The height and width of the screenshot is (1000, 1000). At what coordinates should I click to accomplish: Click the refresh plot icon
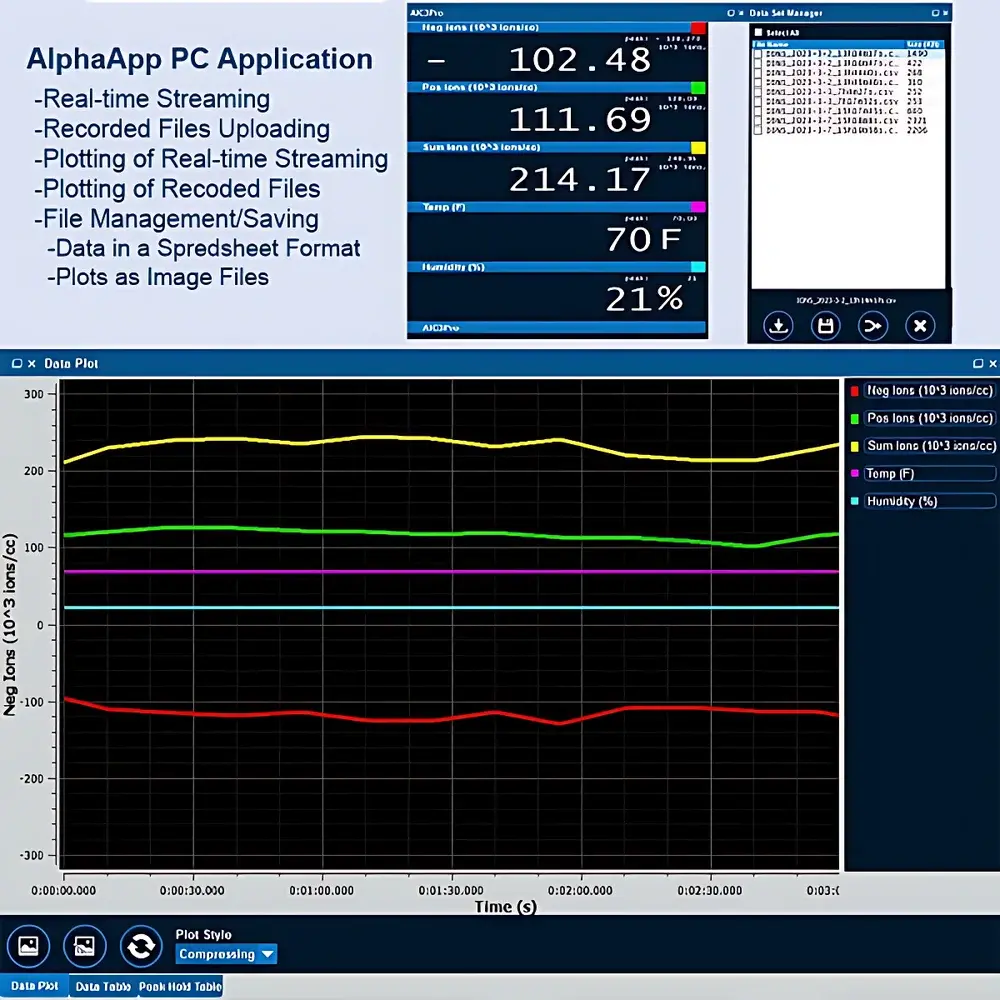(x=141, y=946)
